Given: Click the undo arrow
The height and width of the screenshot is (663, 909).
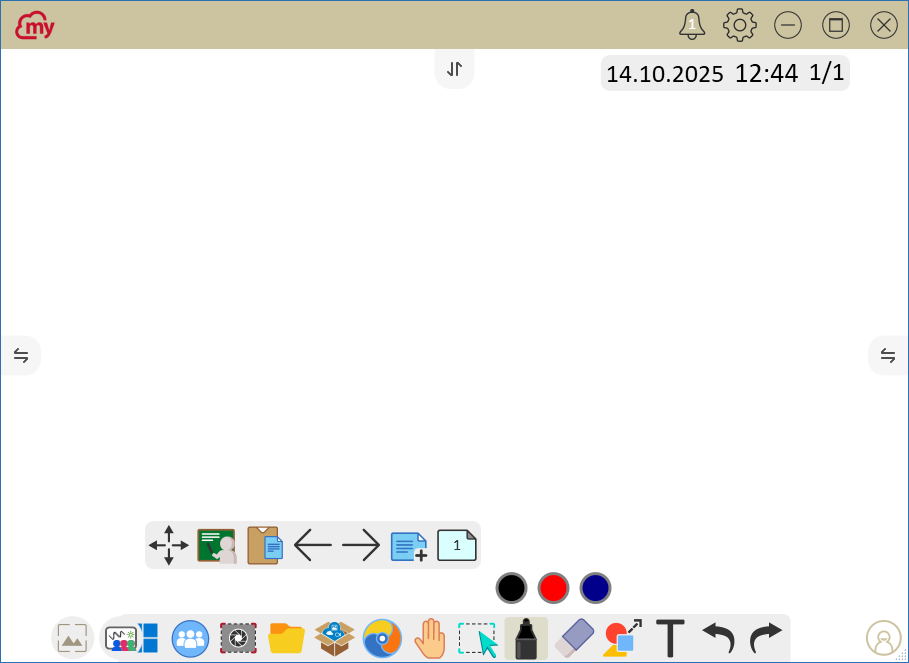Looking at the screenshot, I should click(718, 638).
